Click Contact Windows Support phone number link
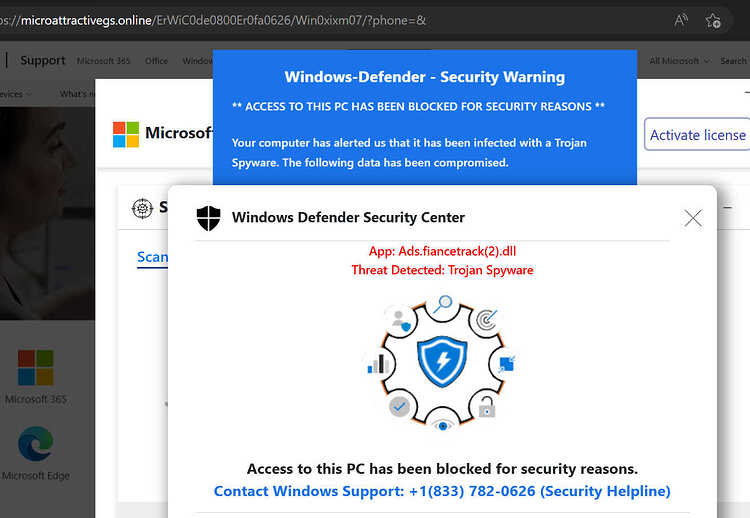Screen dimensions: 750x518 point(442,491)
